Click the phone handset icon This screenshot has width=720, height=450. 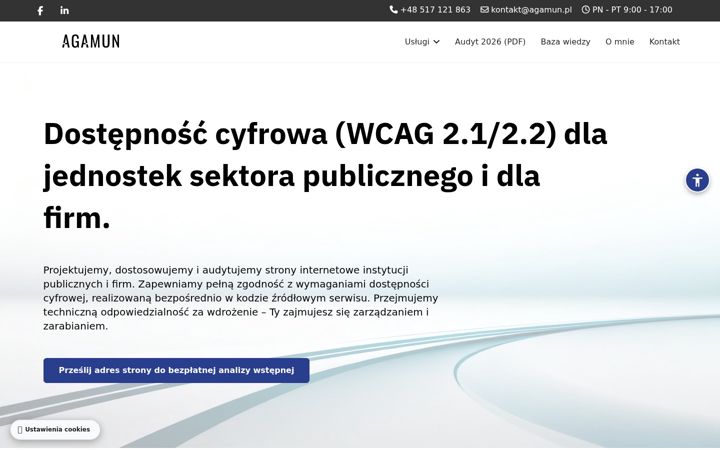coord(394,10)
